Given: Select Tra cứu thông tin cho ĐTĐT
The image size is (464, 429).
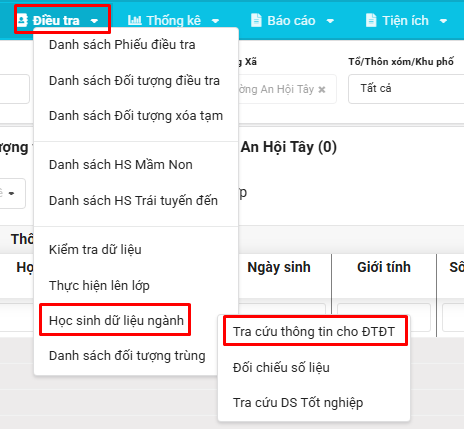Looking at the screenshot, I should [x=315, y=332].
